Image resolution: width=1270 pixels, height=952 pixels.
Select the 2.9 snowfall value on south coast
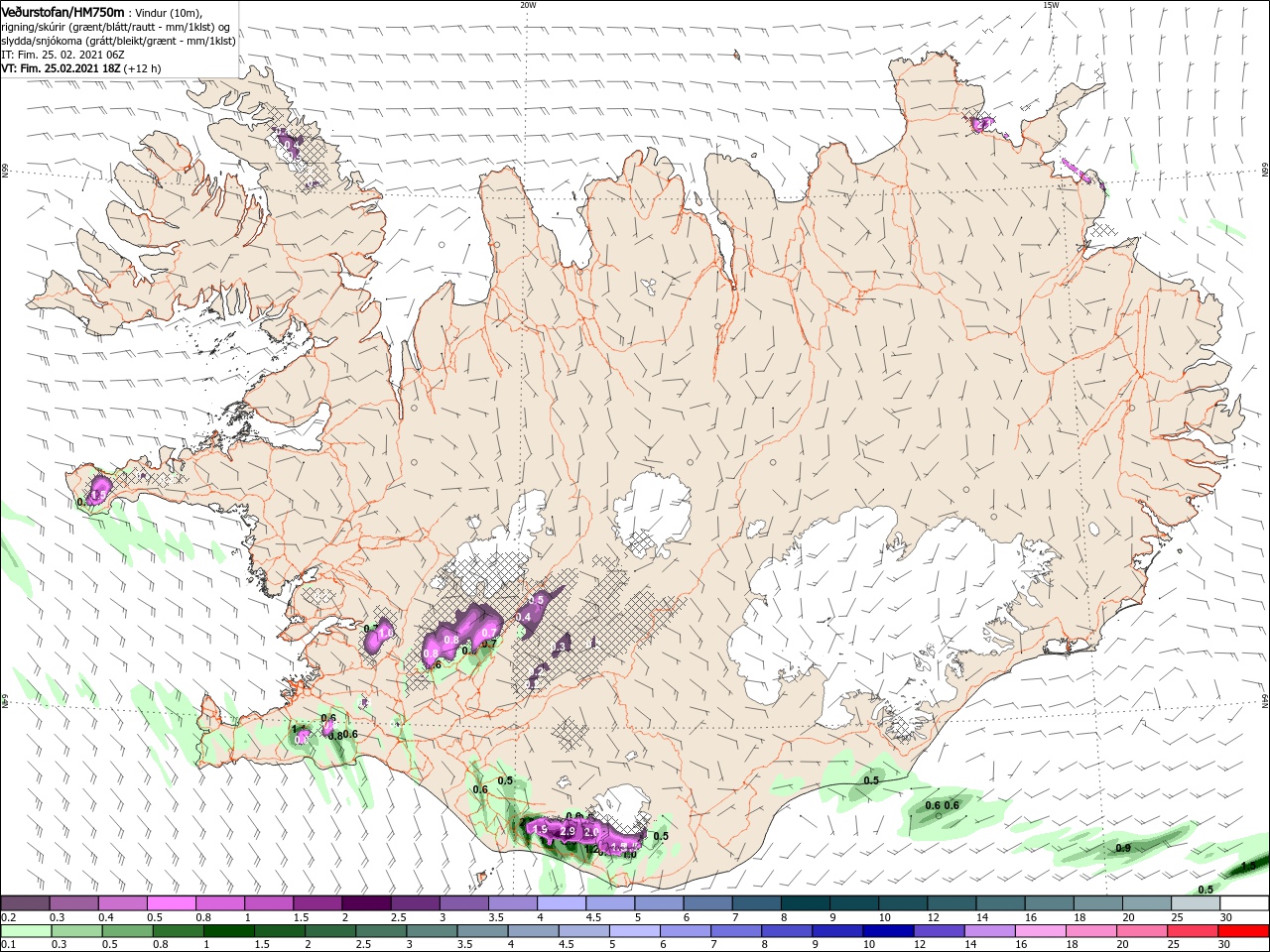(569, 831)
